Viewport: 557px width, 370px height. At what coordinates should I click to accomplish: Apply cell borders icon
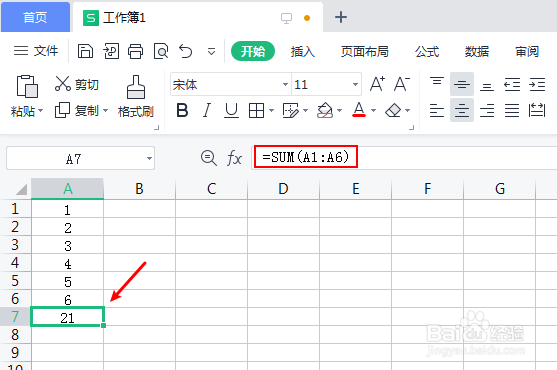click(256, 110)
